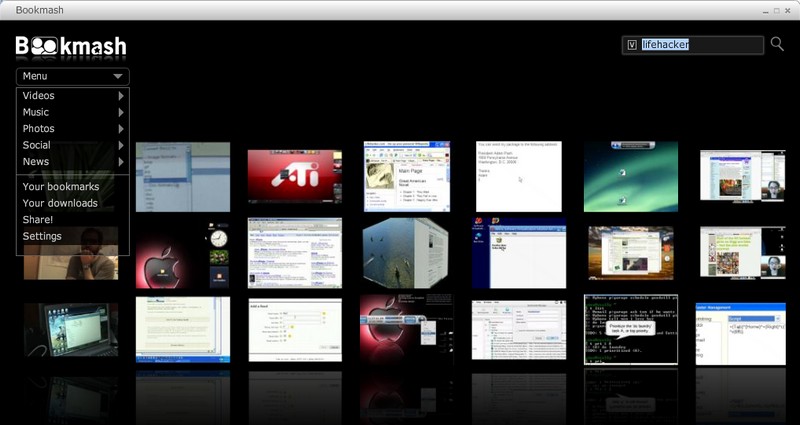Open the green aurora desktop thumbnail
The height and width of the screenshot is (425, 800).
click(631, 176)
